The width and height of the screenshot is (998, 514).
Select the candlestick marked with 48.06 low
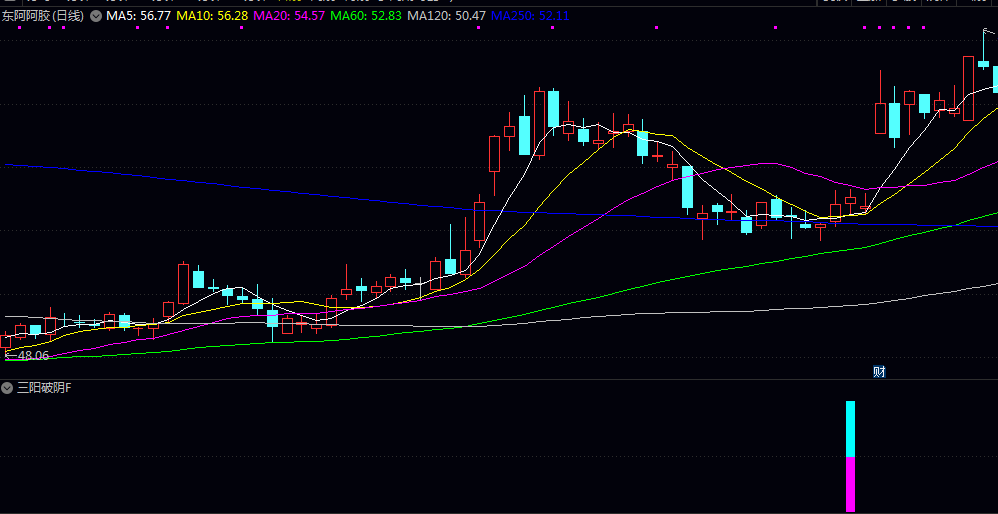click(x=6, y=342)
